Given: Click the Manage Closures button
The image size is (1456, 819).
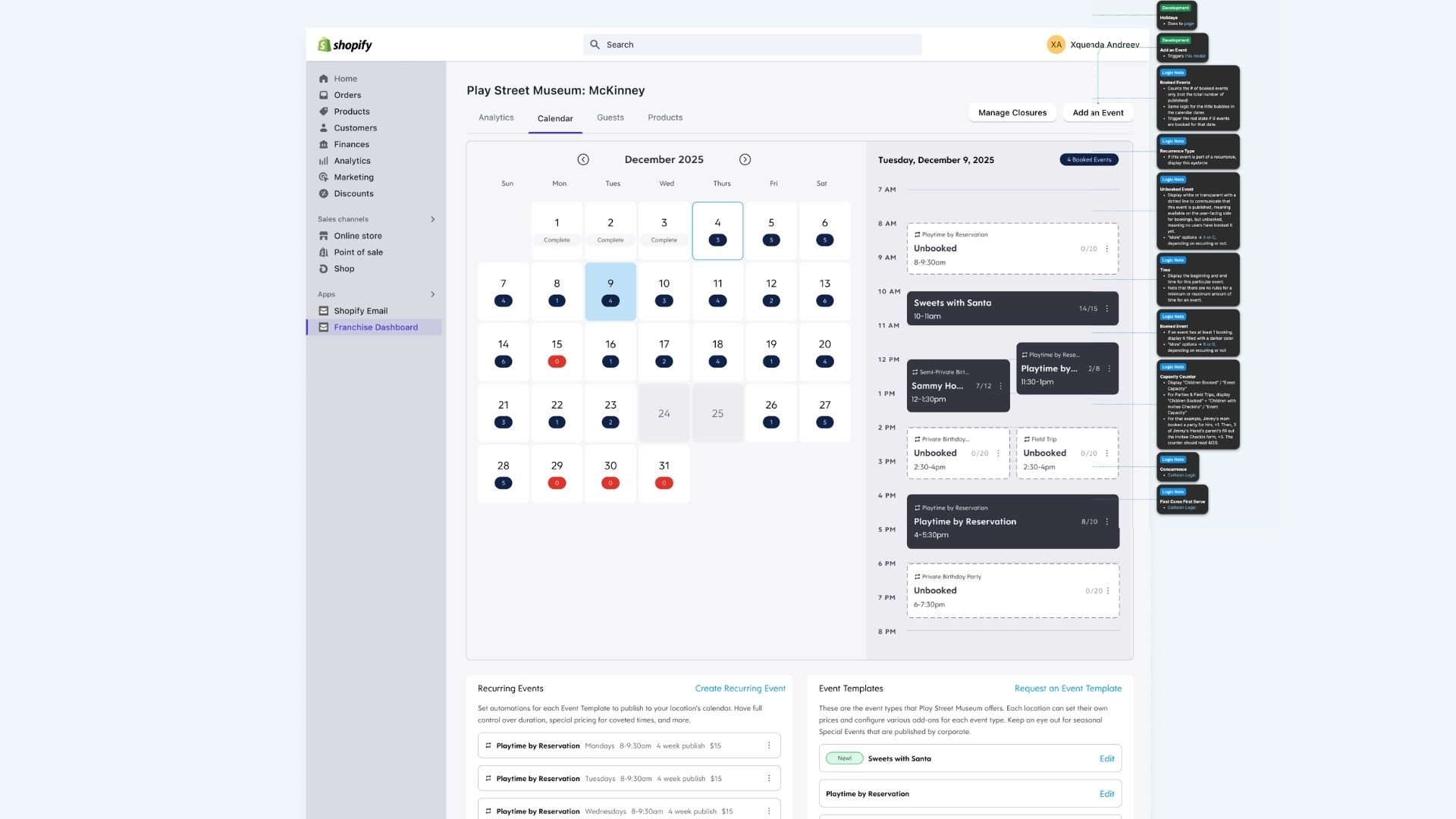Looking at the screenshot, I should click(x=1012, y=112).
